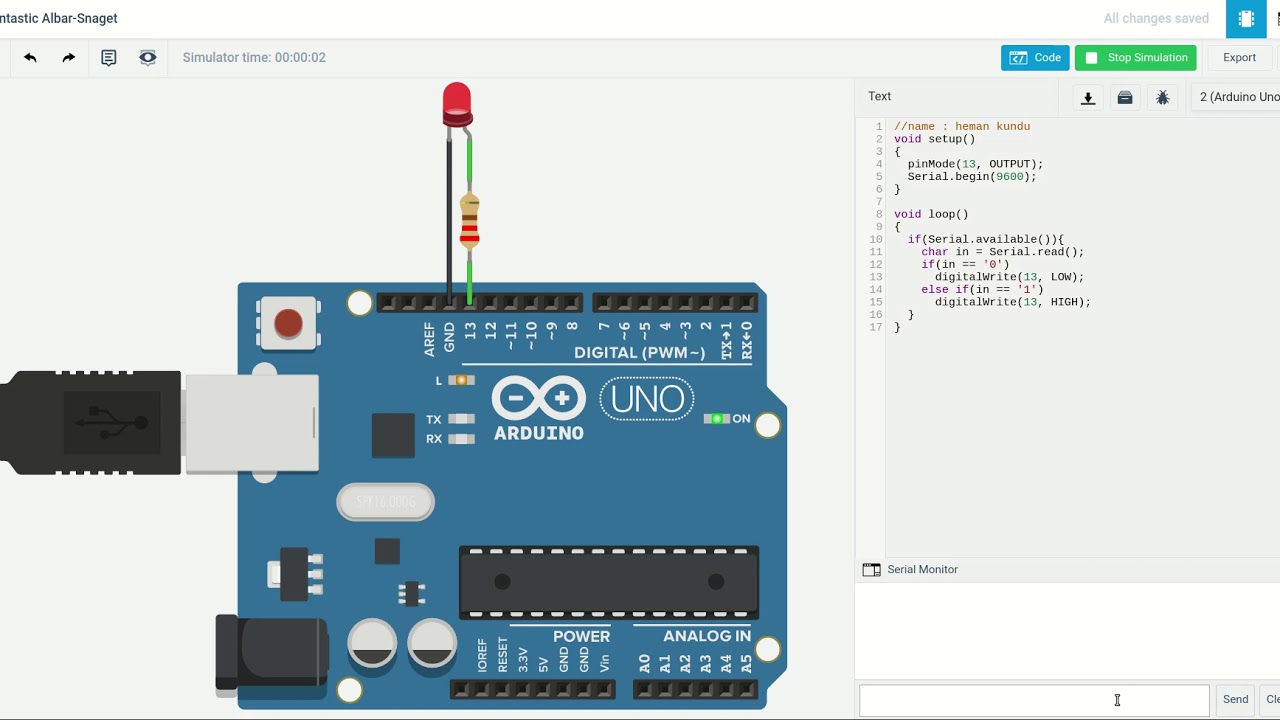Click the Simulator time text
Image resolution: width=1280 pixels, height=720 pixels.
pyautogui.click(x=254, y=58)
